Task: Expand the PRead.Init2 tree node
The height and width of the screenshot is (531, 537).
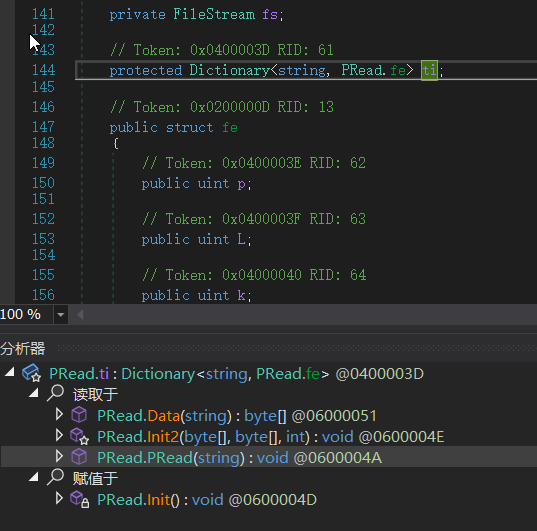Action: 59,436
